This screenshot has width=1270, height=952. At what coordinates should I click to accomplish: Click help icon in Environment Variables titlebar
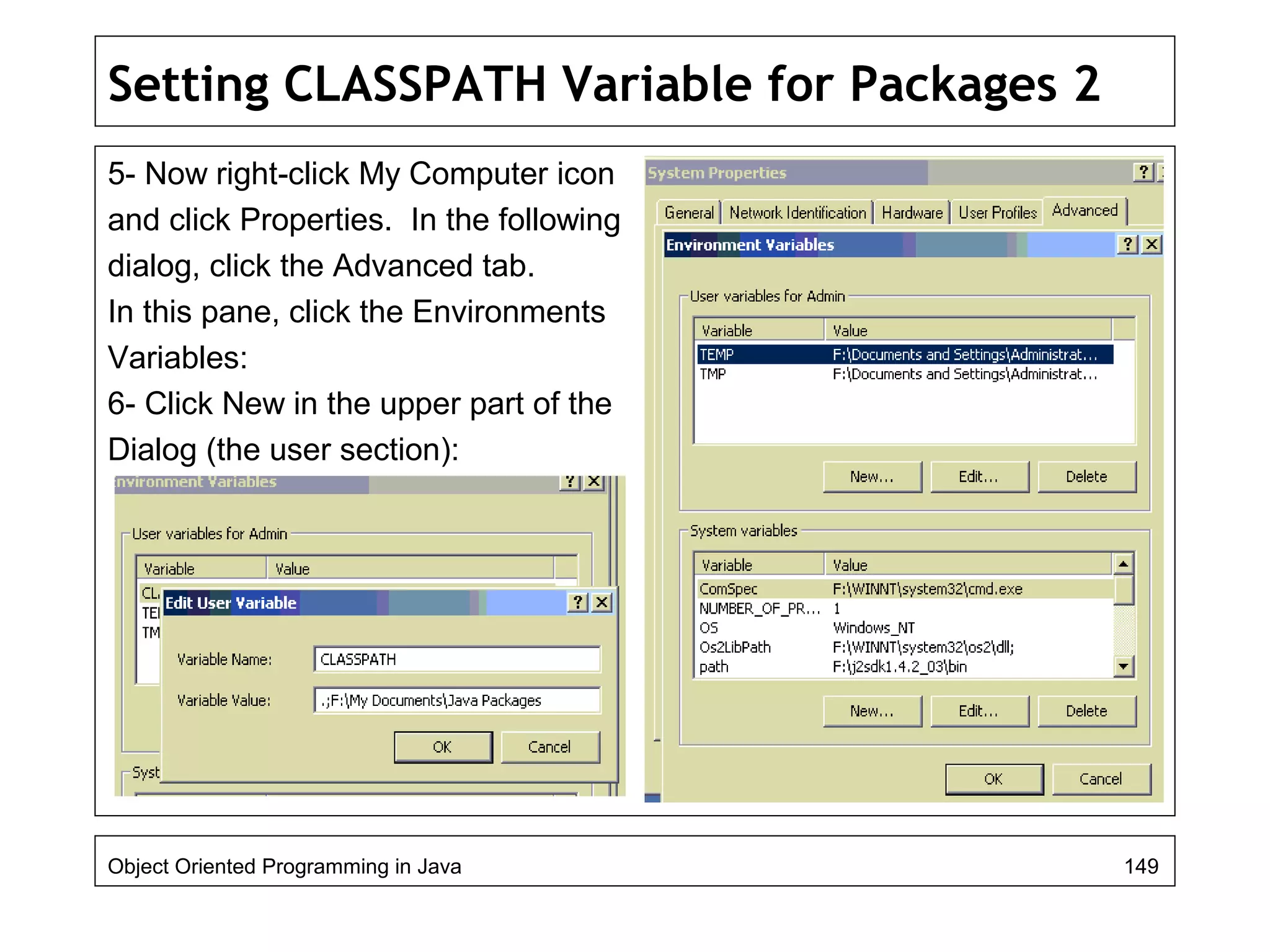tap(1127, 245)
